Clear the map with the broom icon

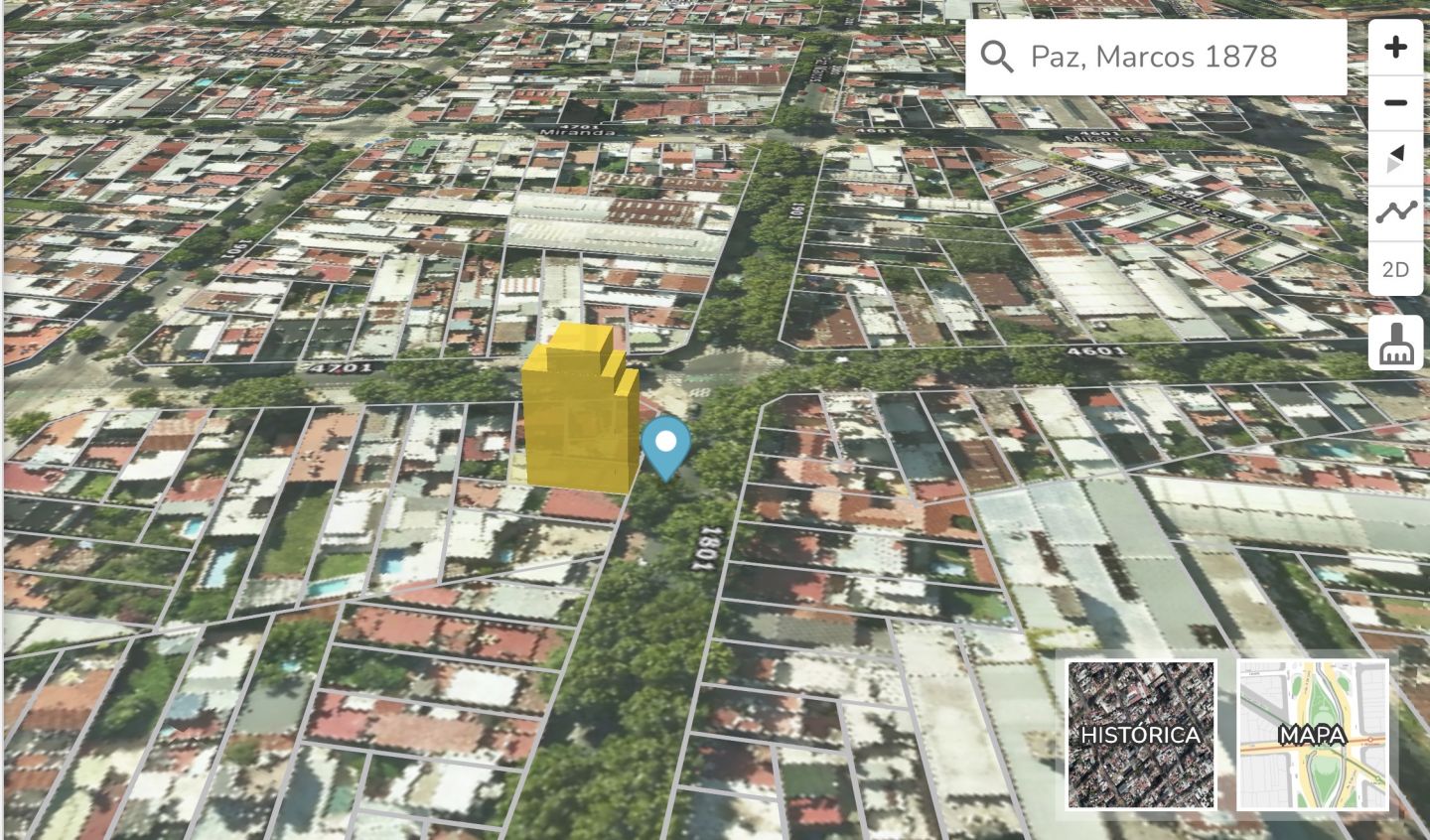[1395, 345]
